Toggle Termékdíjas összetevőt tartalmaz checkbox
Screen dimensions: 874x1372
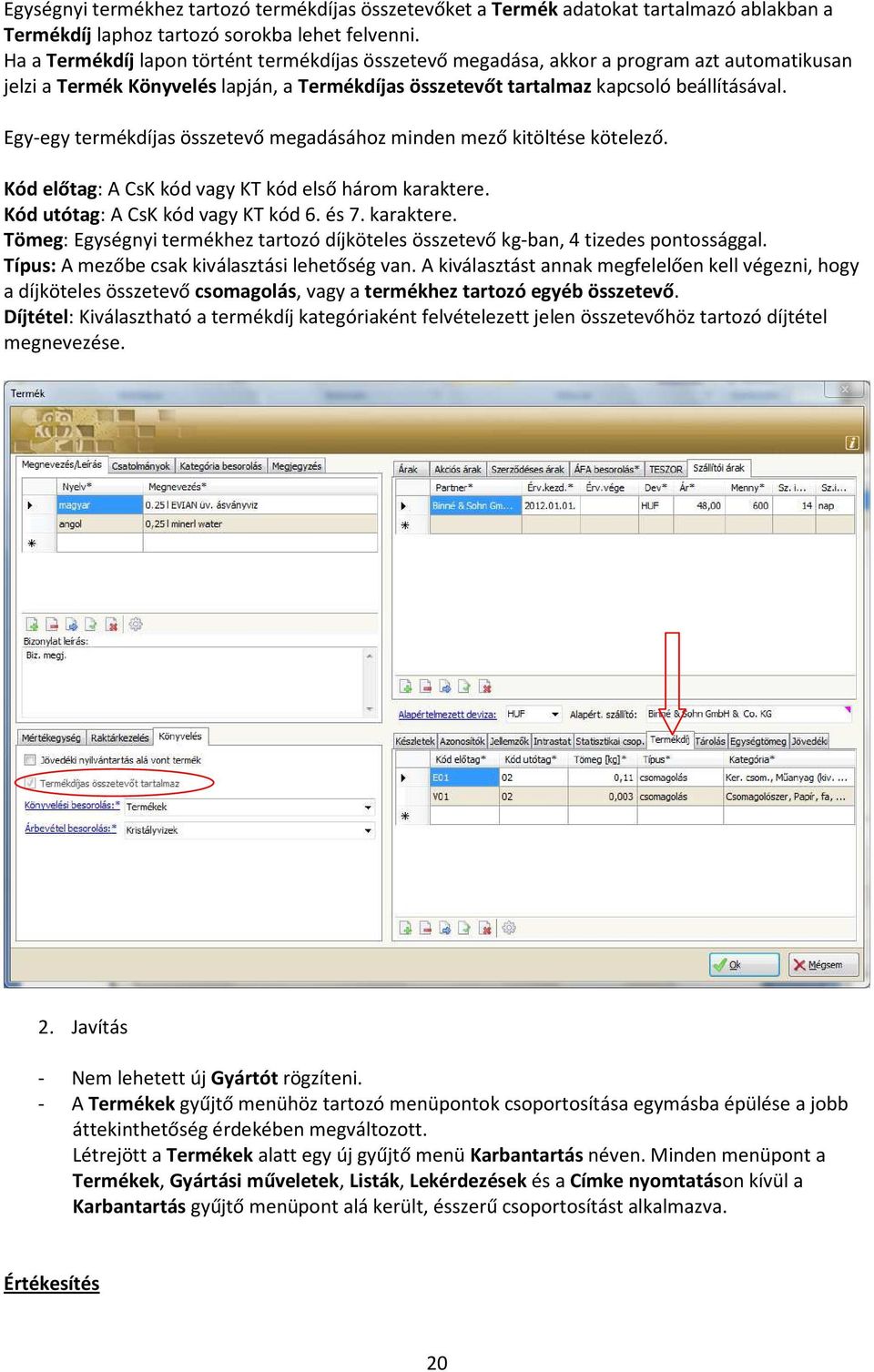30,783
